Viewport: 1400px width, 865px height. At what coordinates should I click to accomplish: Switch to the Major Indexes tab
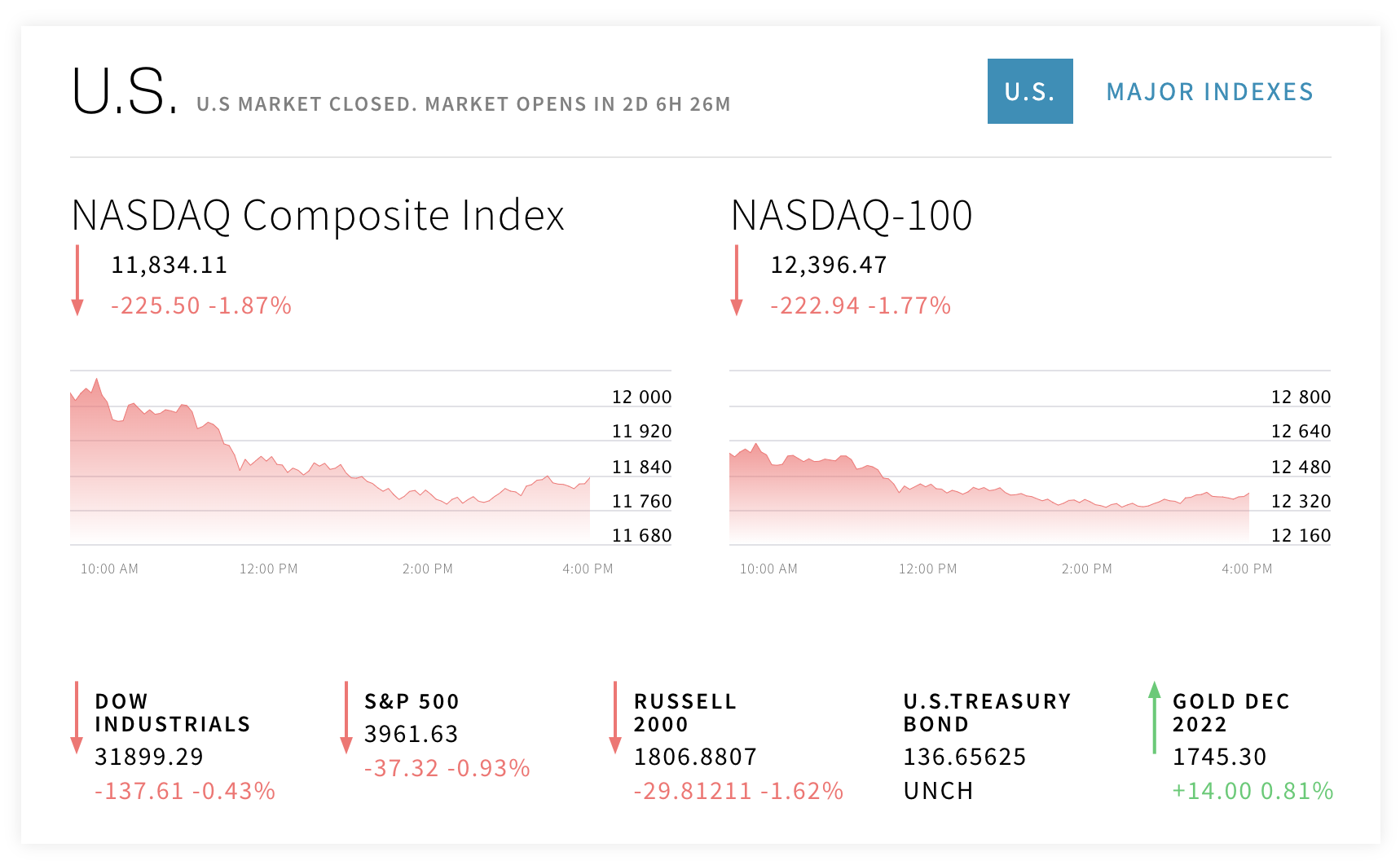tap(1209, 92)
